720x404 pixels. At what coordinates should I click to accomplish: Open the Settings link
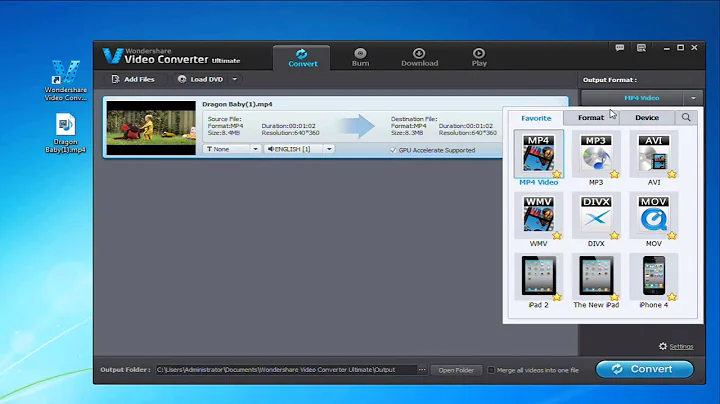pyautogui.click(x=681, y=347)
